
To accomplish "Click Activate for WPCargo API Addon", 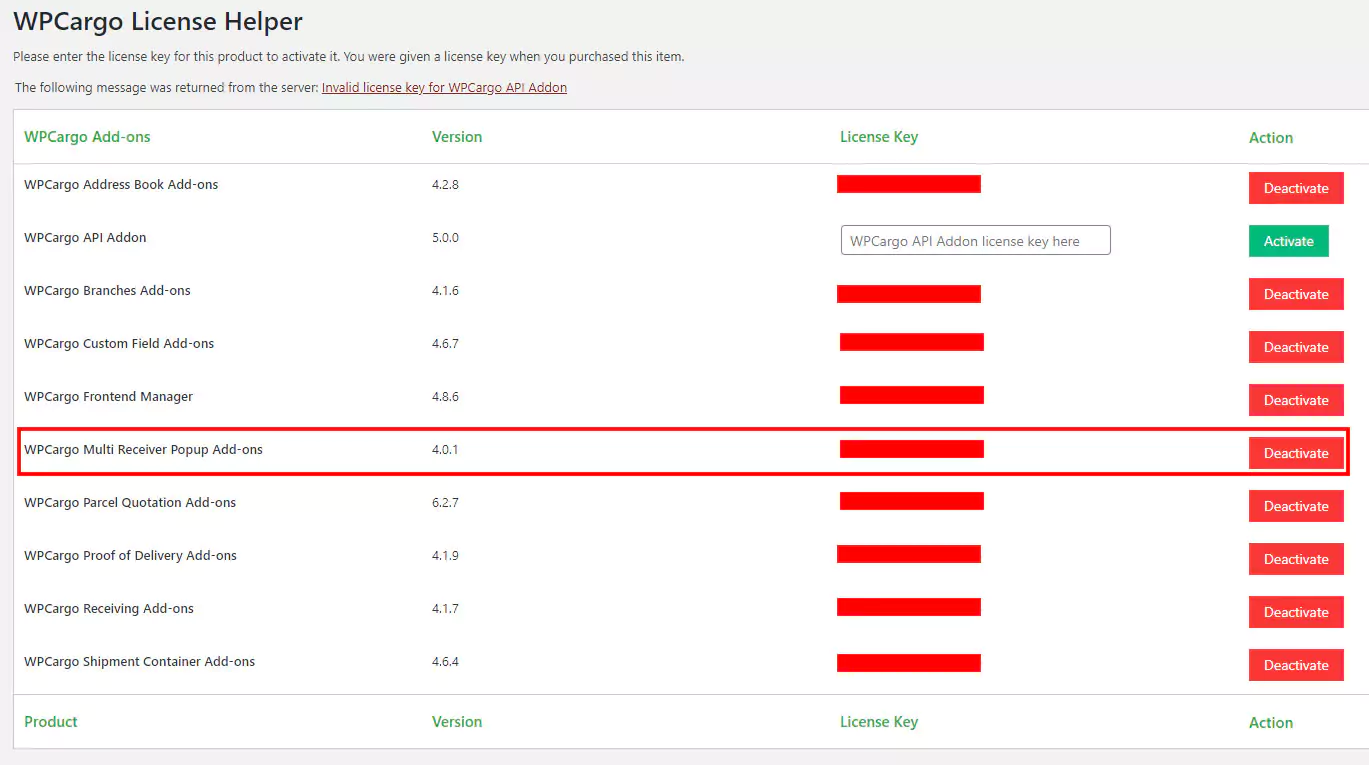I will click(1288, 241).
